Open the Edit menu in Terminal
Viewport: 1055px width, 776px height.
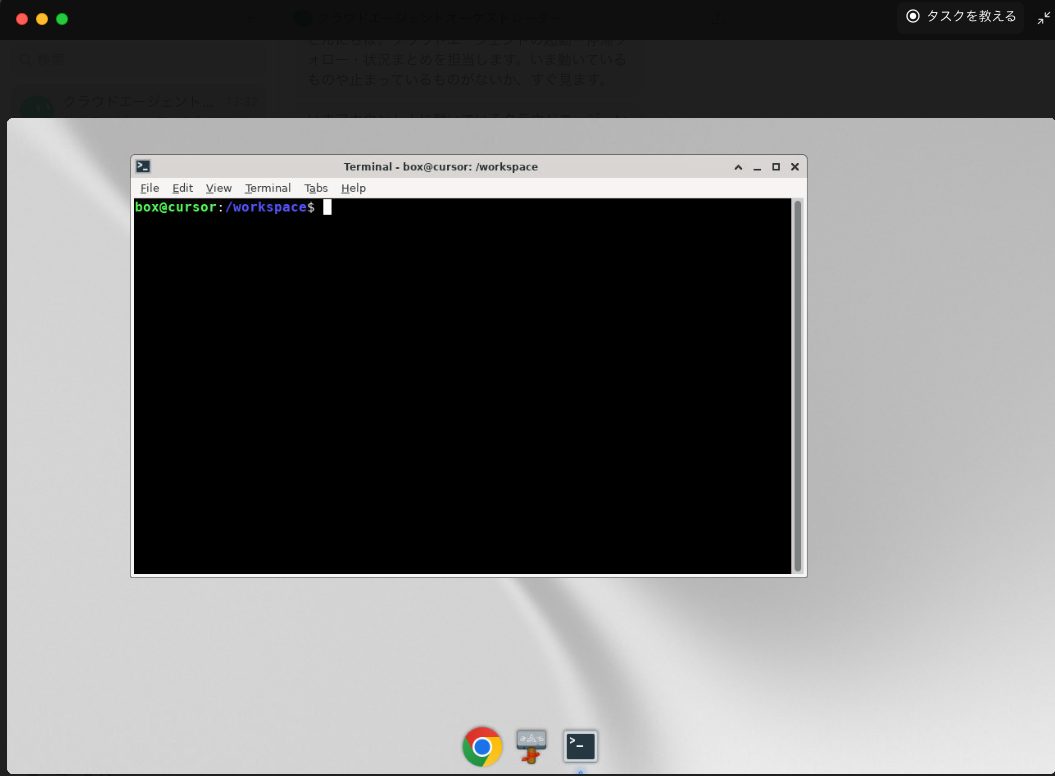coord(182,188)
